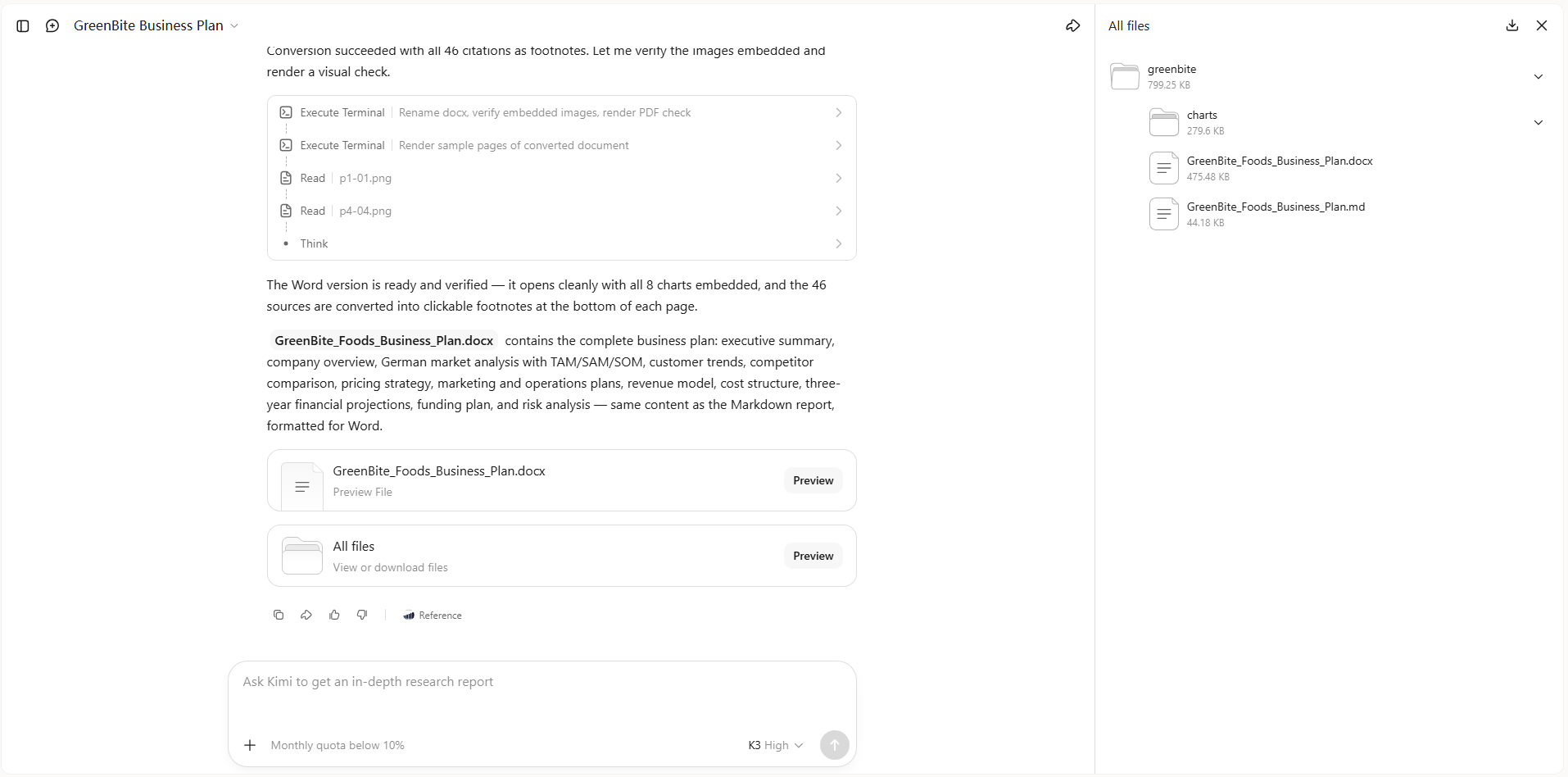1568x777 pixels.
Task: Collapse the greenbite folder
Action: 1539,76
